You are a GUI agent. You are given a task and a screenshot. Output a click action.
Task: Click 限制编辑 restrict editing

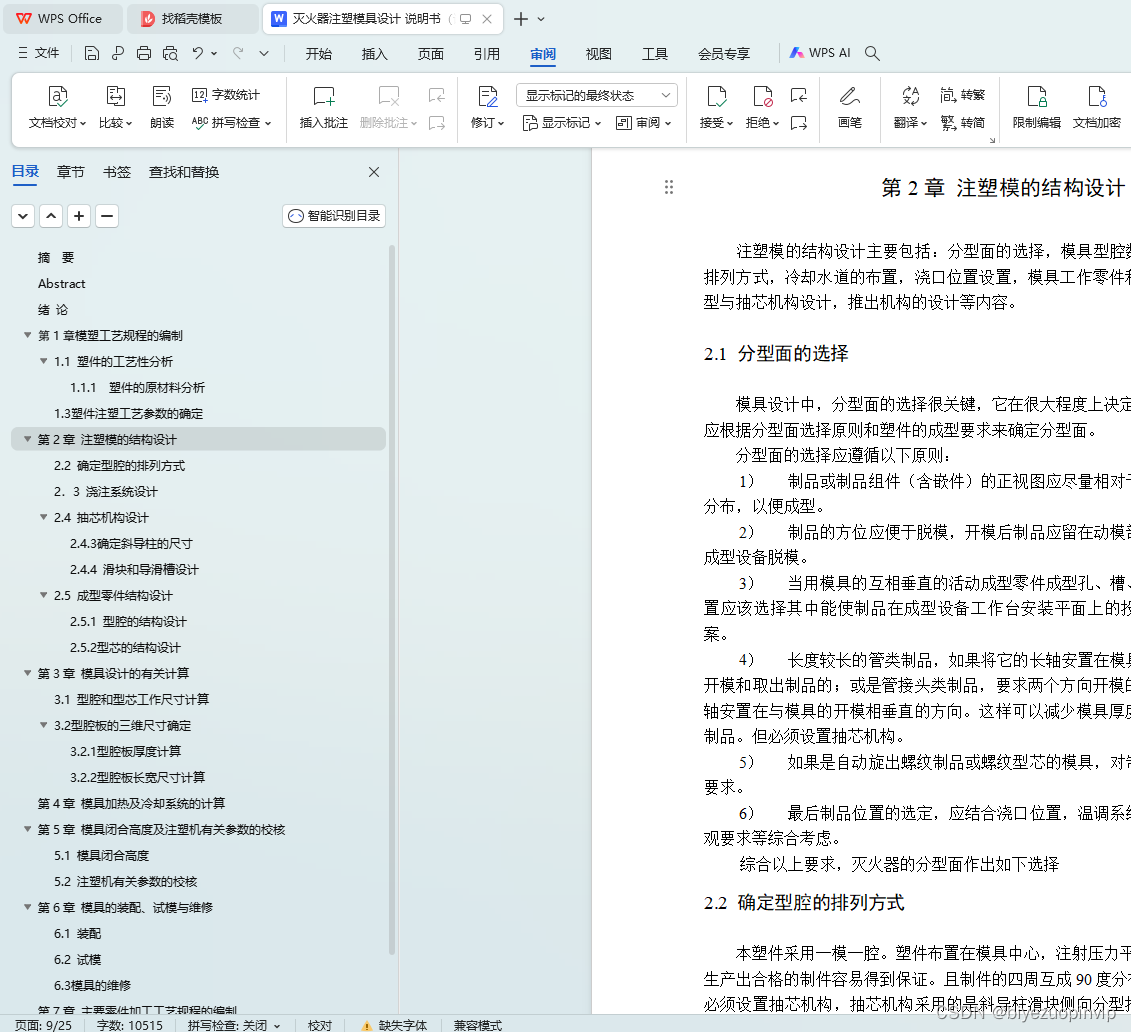click(x=1037, y=107)
